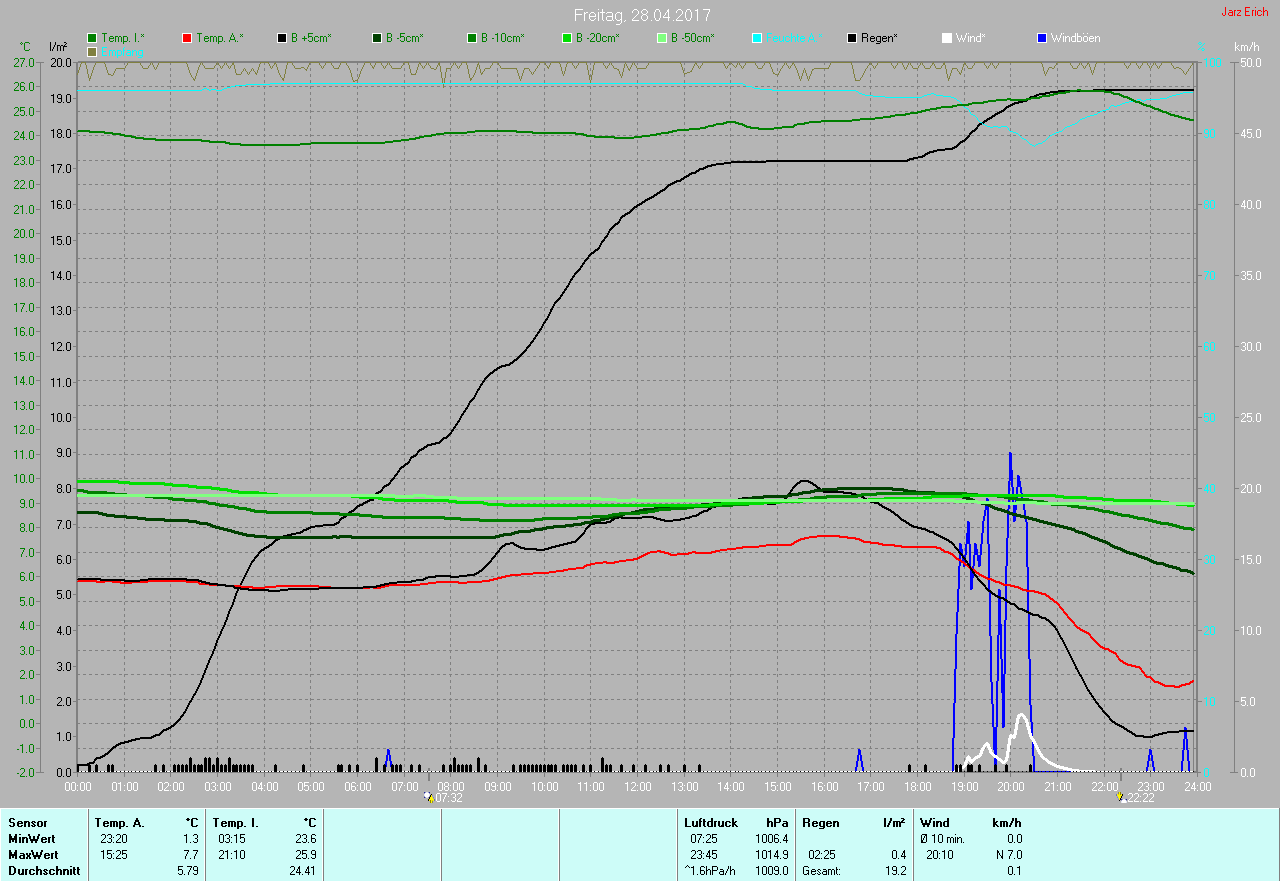The width and height of the screenshot is (1280, 881).
Task: Click the B -10cm legend square
Action: coord(471,38)
